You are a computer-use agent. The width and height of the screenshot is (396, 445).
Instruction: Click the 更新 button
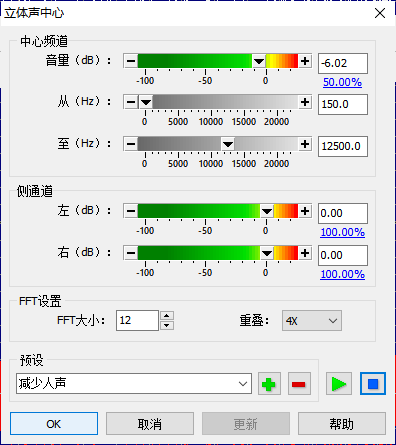(246, 424)
